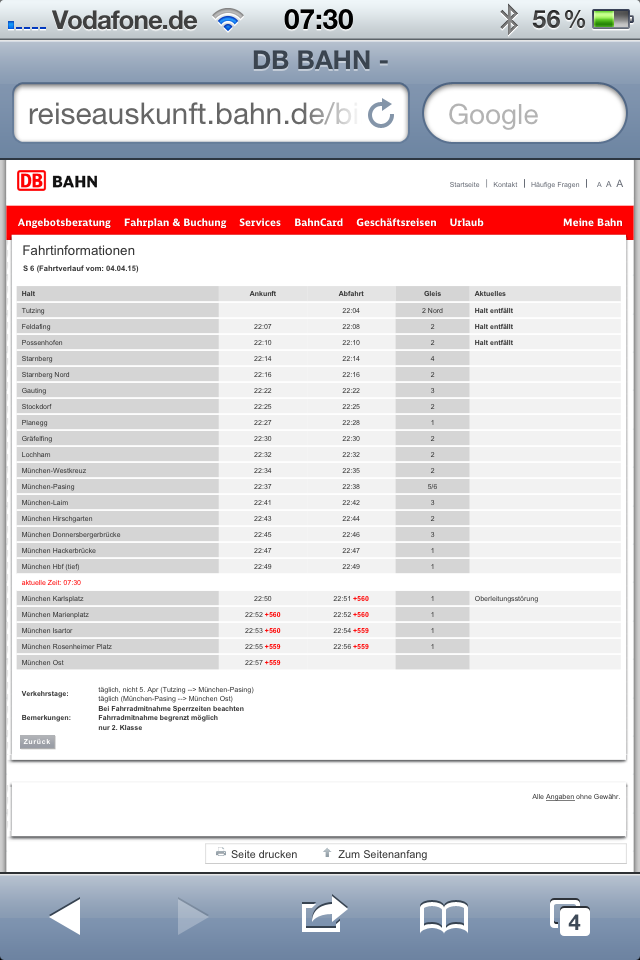Click the Gleis column header
The image size is (640, 960).
coord(432,293)
